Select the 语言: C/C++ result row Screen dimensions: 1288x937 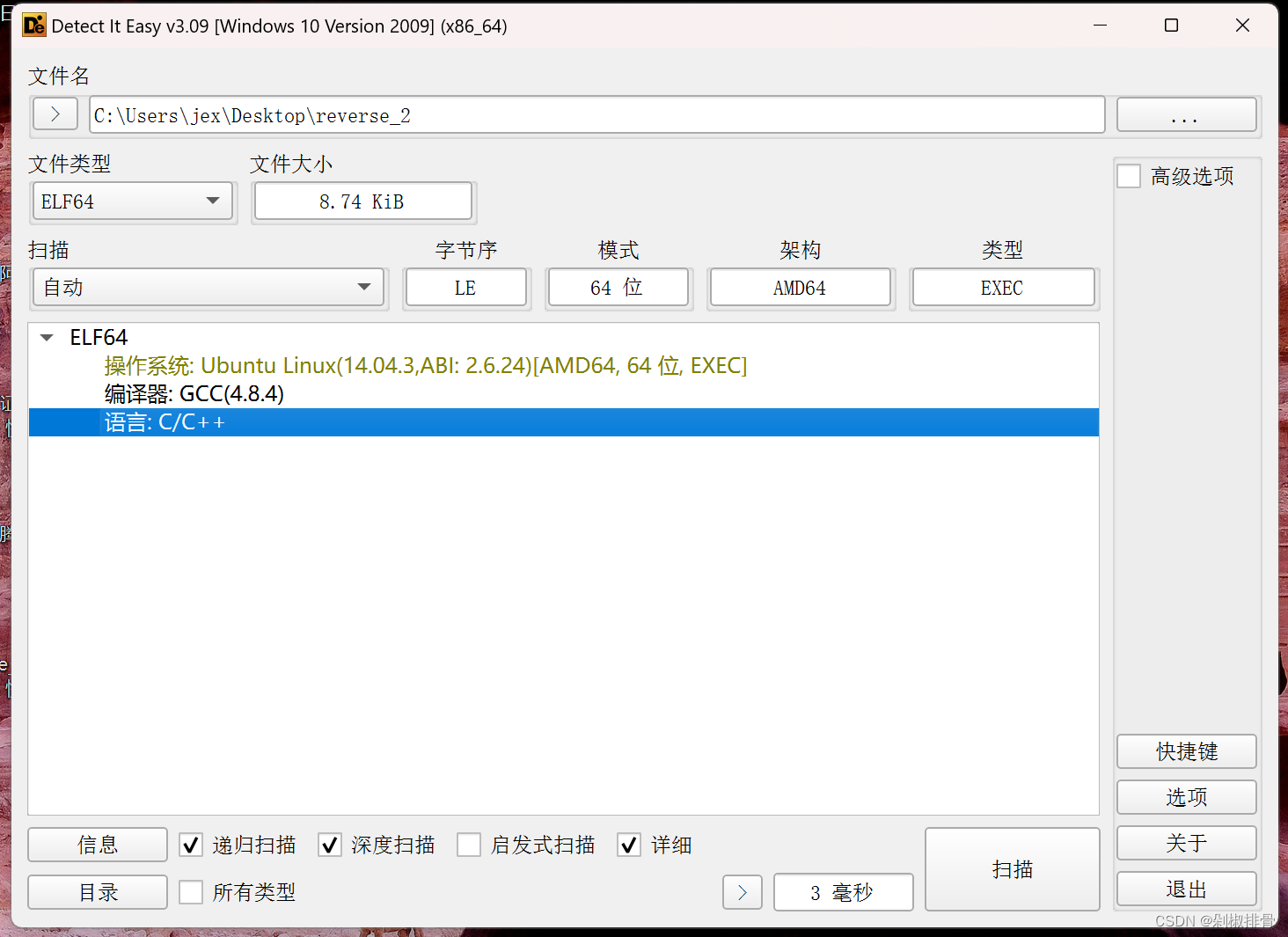coord(563,422)
